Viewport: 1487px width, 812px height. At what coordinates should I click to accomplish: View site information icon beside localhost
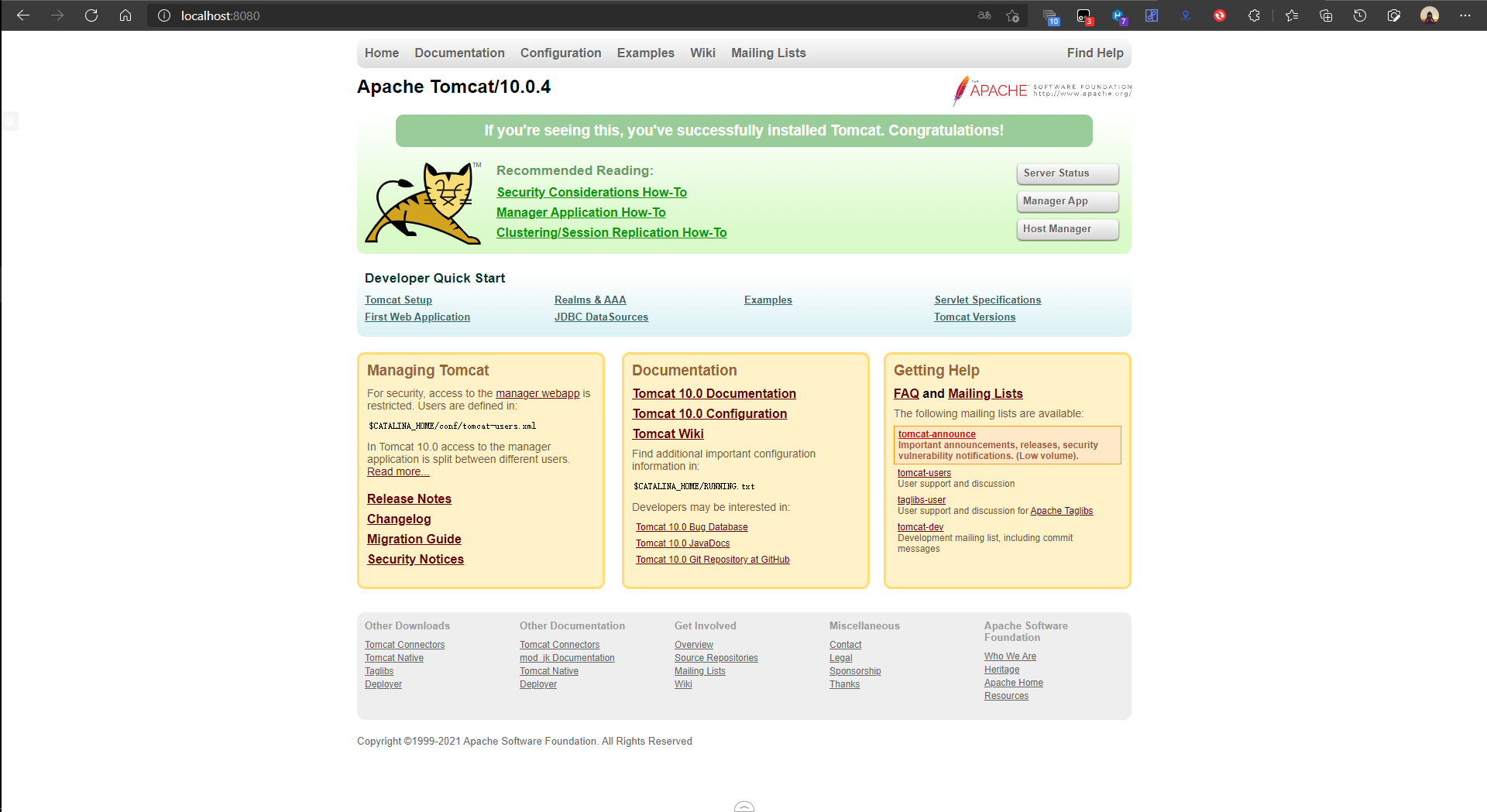[164, 15]
